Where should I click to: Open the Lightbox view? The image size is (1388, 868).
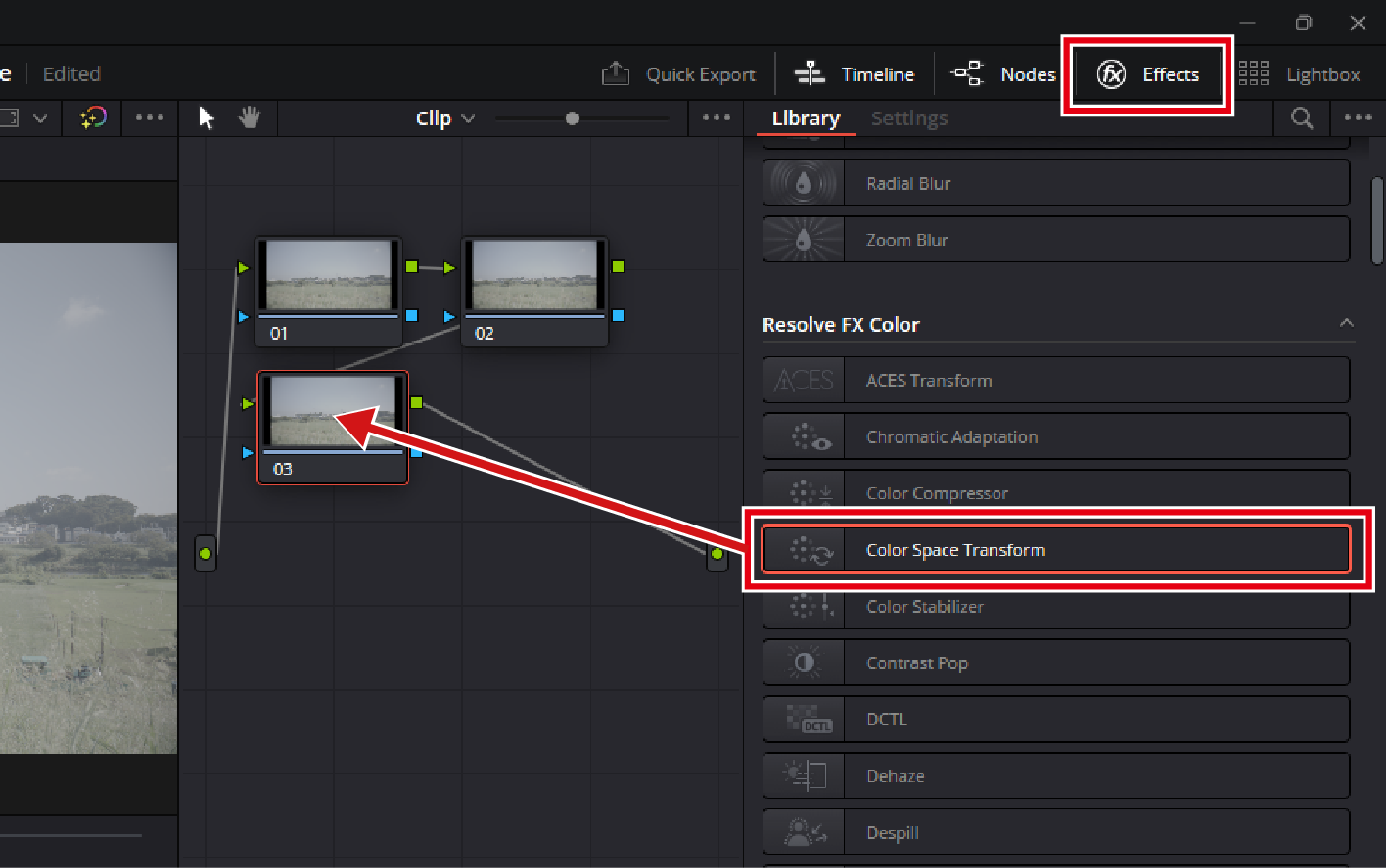point(1299,74)
